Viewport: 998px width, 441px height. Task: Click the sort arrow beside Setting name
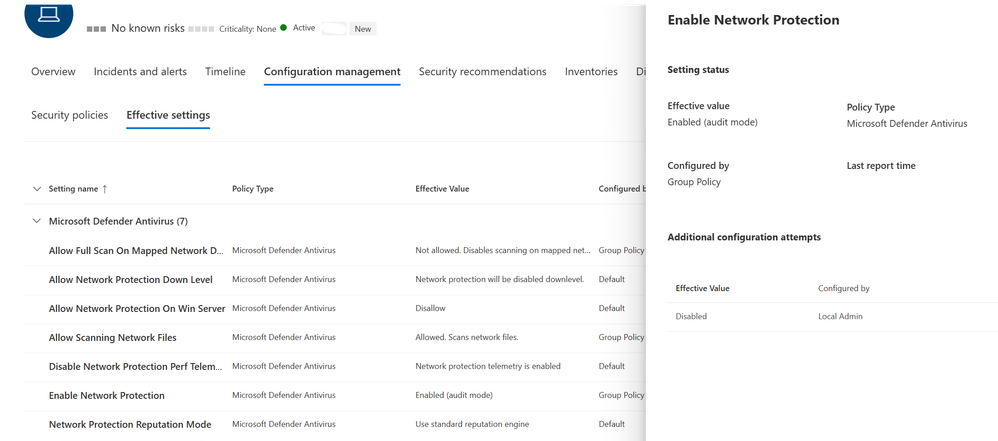click(105, 189)
